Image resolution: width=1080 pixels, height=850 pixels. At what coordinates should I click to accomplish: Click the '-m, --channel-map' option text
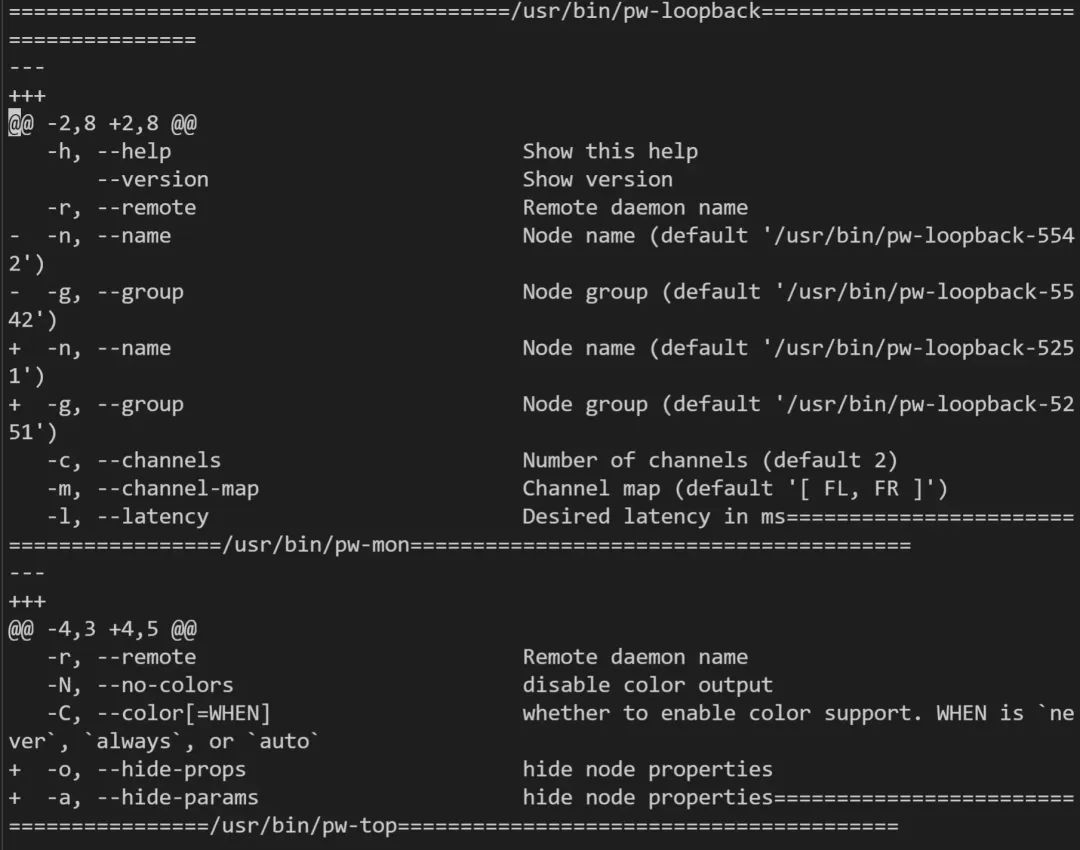(x=153, y=489)
